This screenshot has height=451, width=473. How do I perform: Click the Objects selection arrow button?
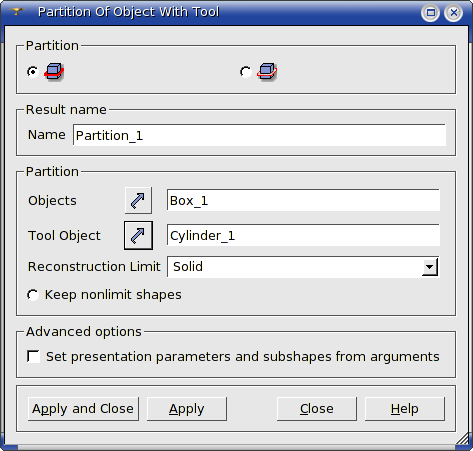(138, 200)
